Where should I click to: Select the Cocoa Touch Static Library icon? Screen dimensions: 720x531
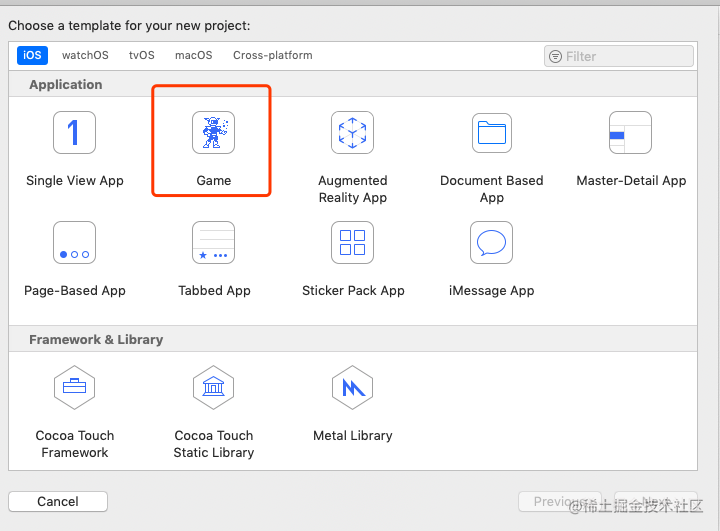click(214, 387)
